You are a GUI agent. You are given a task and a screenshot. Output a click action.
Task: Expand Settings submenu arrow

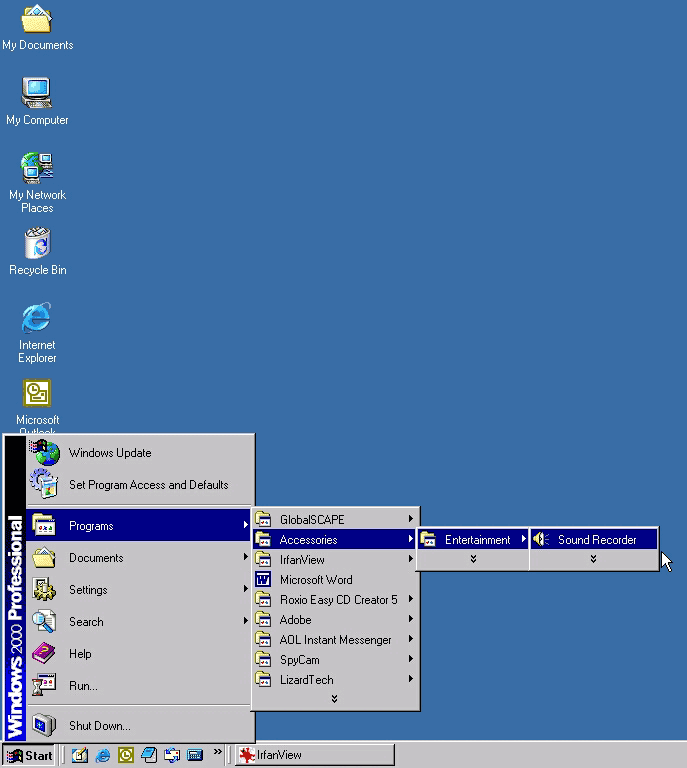[245, 589]
